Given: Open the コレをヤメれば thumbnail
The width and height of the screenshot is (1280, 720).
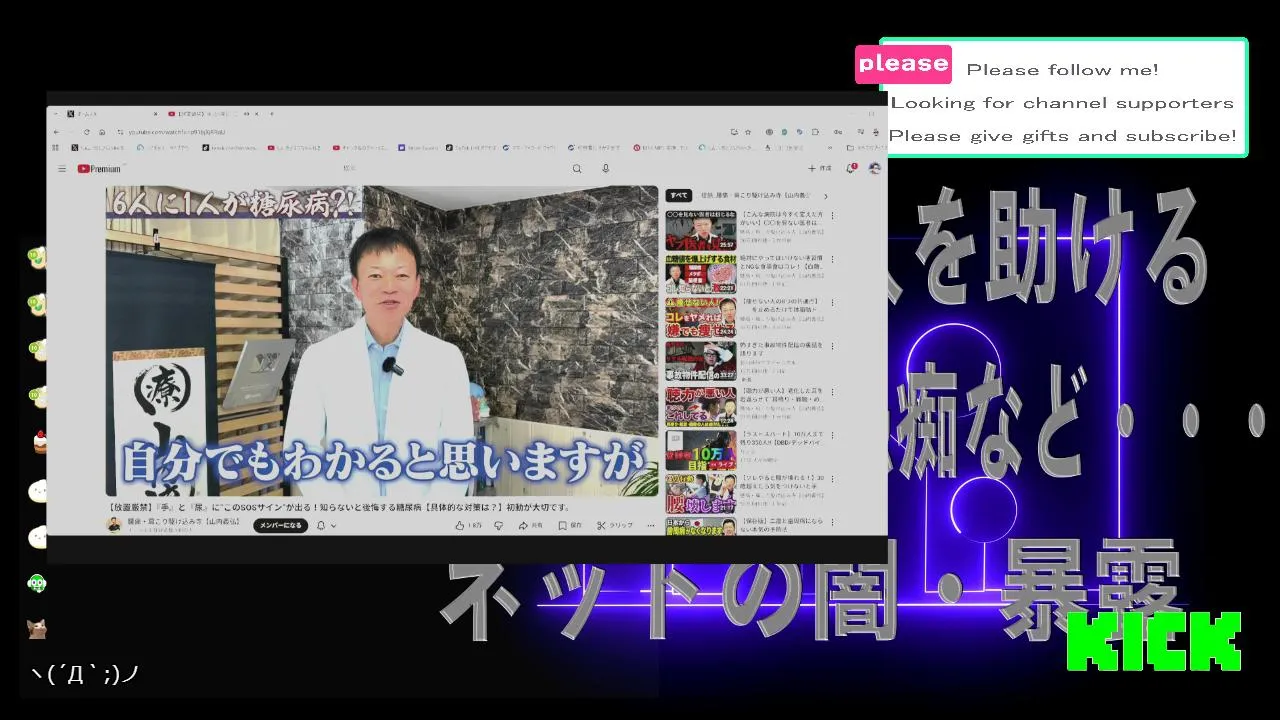Looking at the screenshot, I should pos(701,318).
